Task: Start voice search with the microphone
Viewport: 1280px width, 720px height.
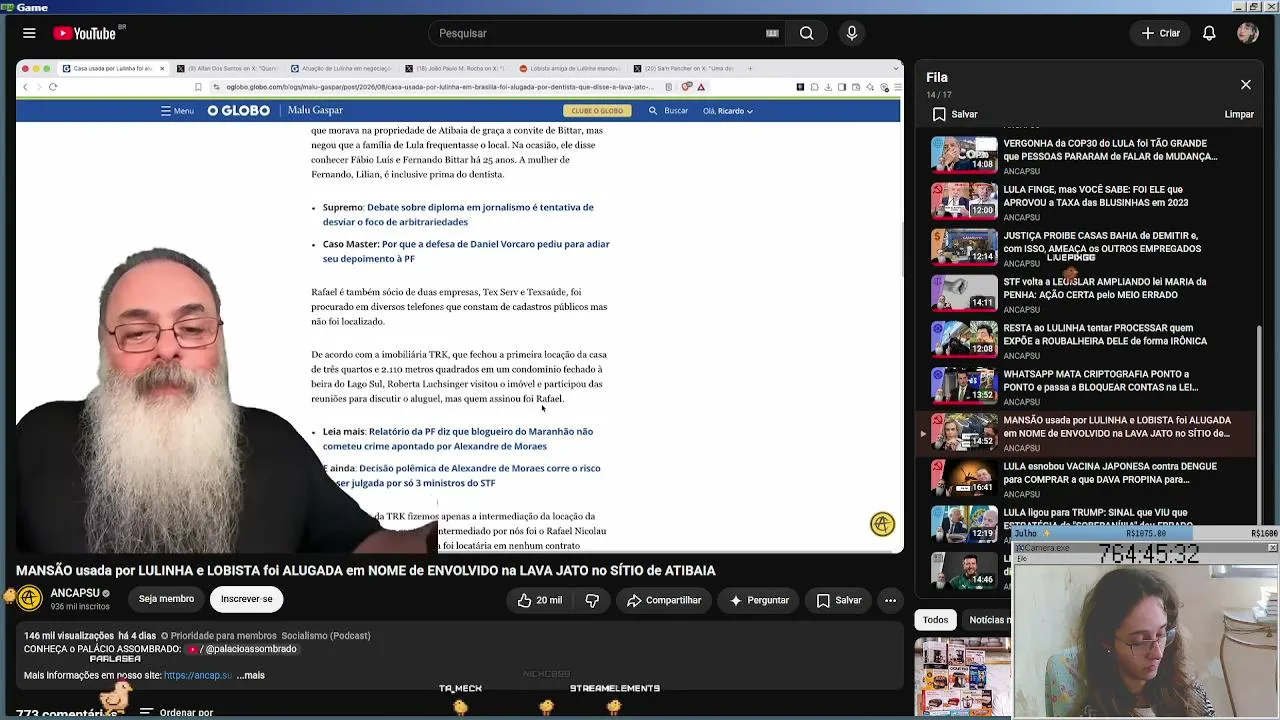Action: tap(852, 33)
